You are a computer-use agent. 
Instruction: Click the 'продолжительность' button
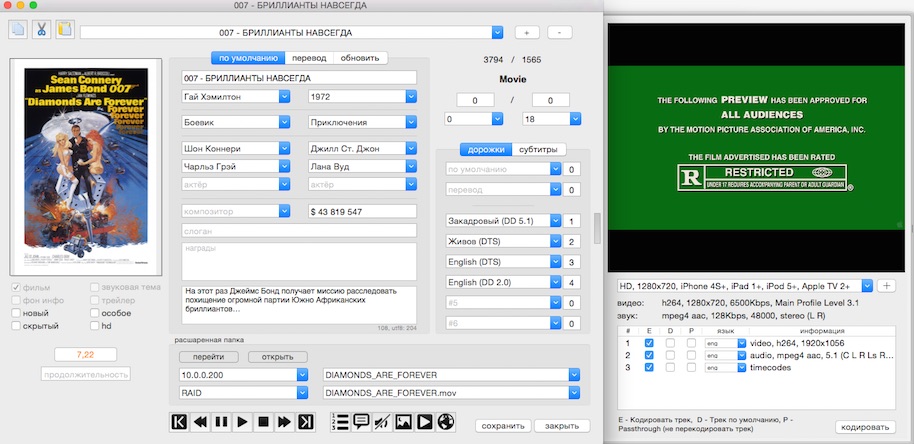click(x=86, y=374)
